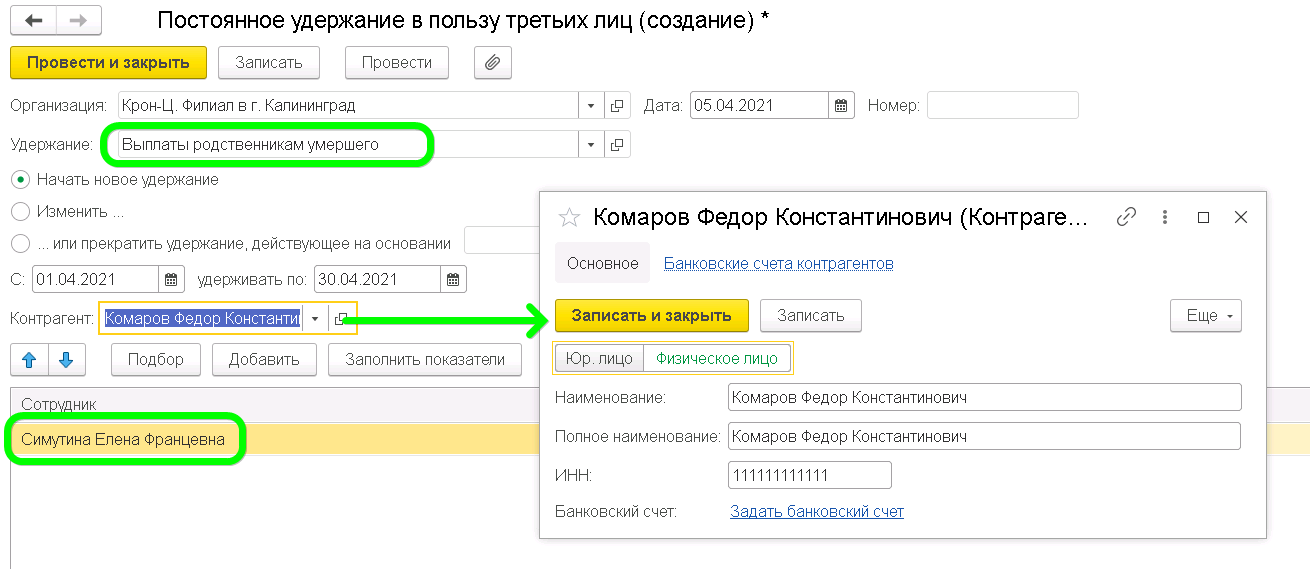1310x569 pixels.
Task: Move the row up with the blue arrow
Action: click(x=29, y=360)
